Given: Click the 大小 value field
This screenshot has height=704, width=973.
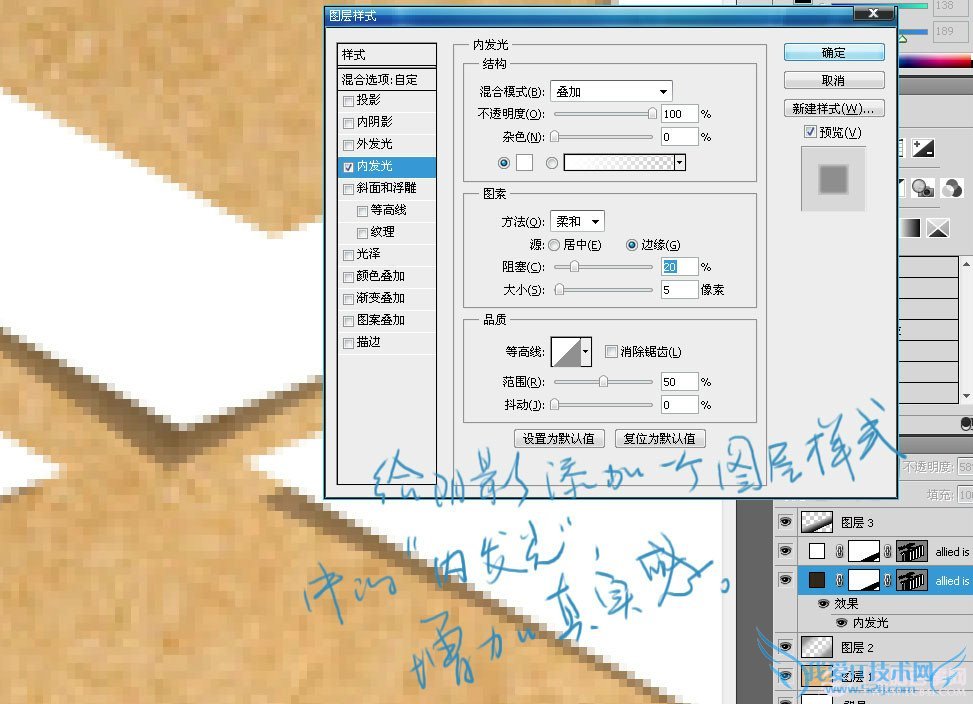Looking at the screenshot, I should point(679,290).
